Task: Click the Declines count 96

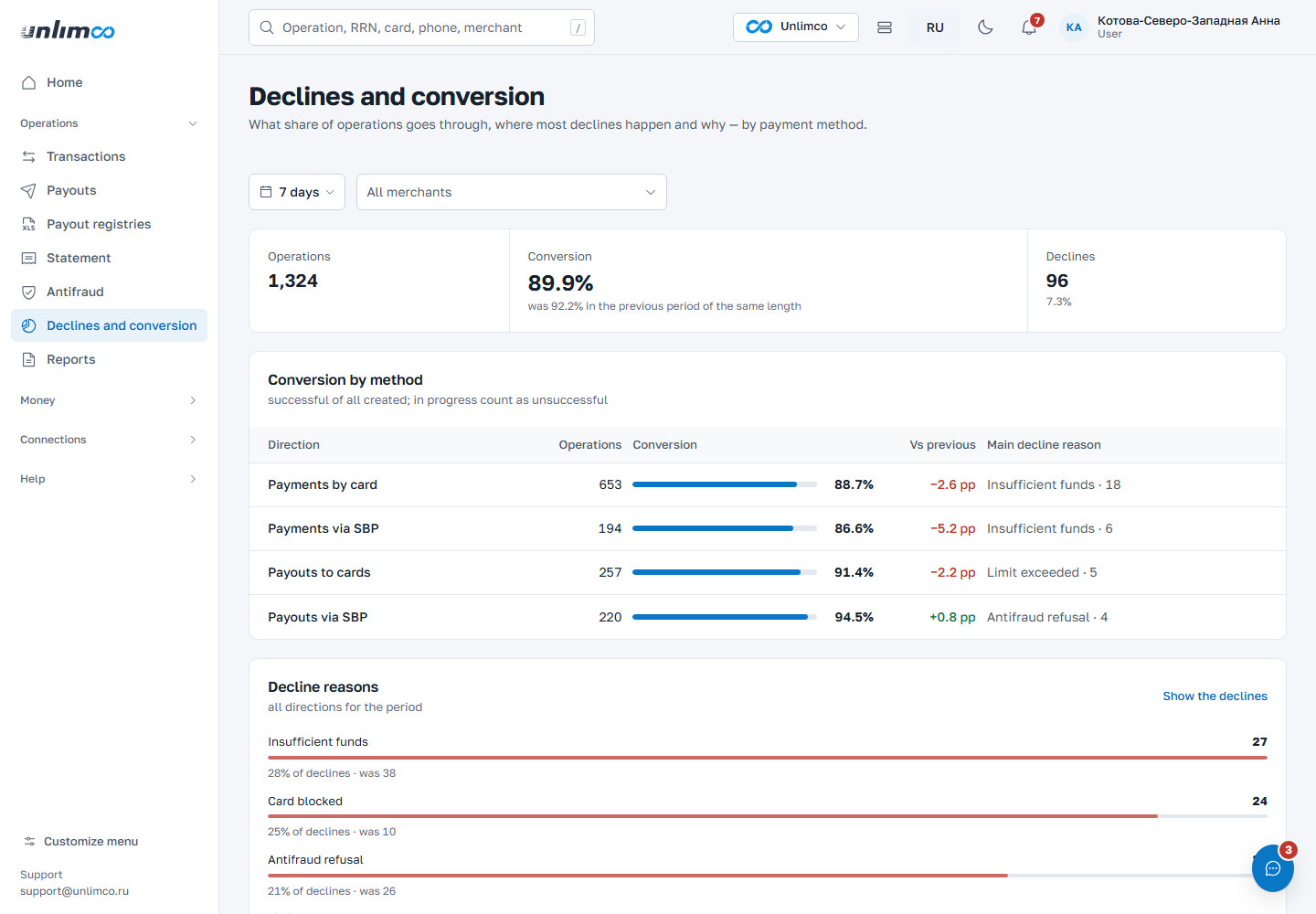Action: 1057,281
